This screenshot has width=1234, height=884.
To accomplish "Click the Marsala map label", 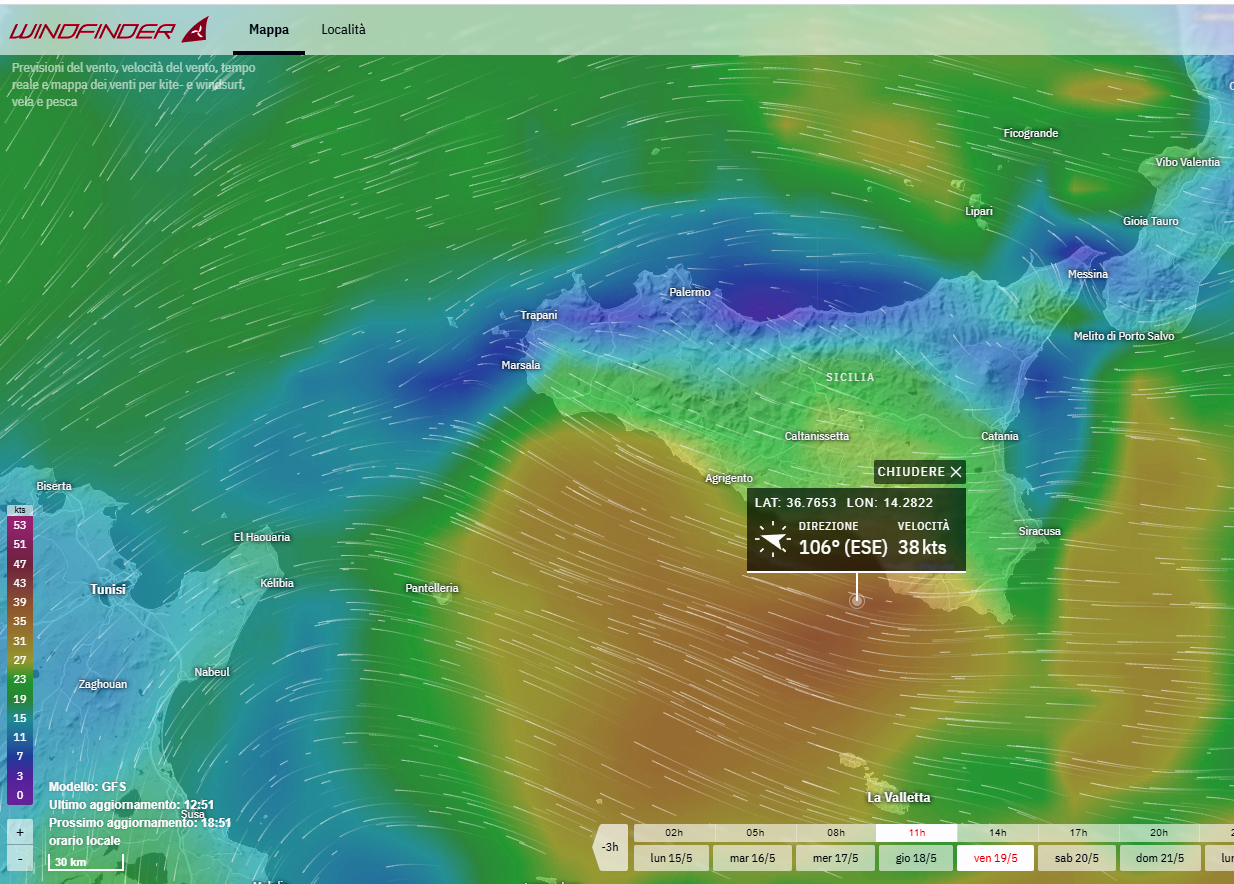I will (x=521, y=365).
